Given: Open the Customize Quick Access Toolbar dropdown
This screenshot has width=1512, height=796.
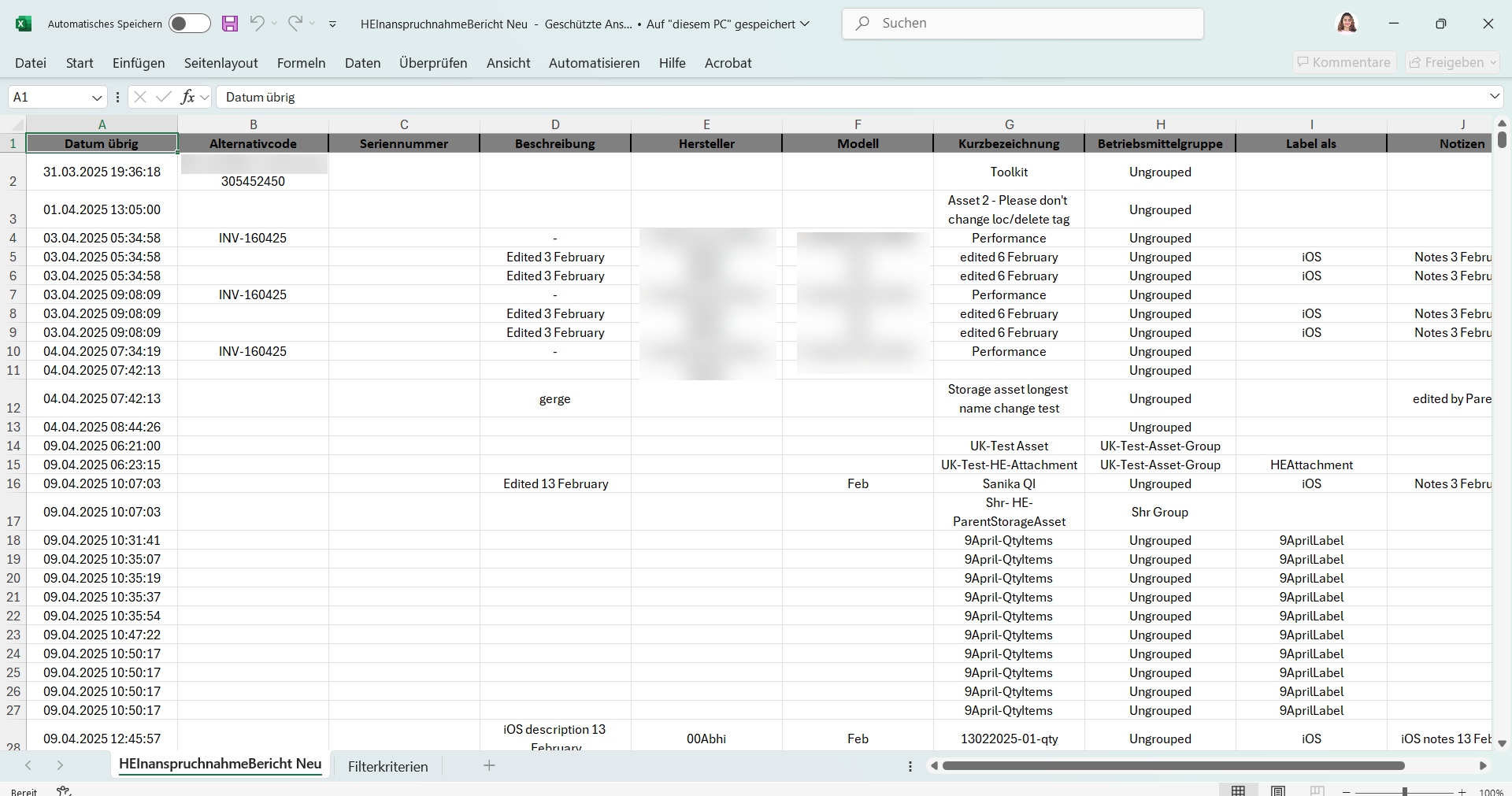Looking at the screenshot, I should point(332,24).
